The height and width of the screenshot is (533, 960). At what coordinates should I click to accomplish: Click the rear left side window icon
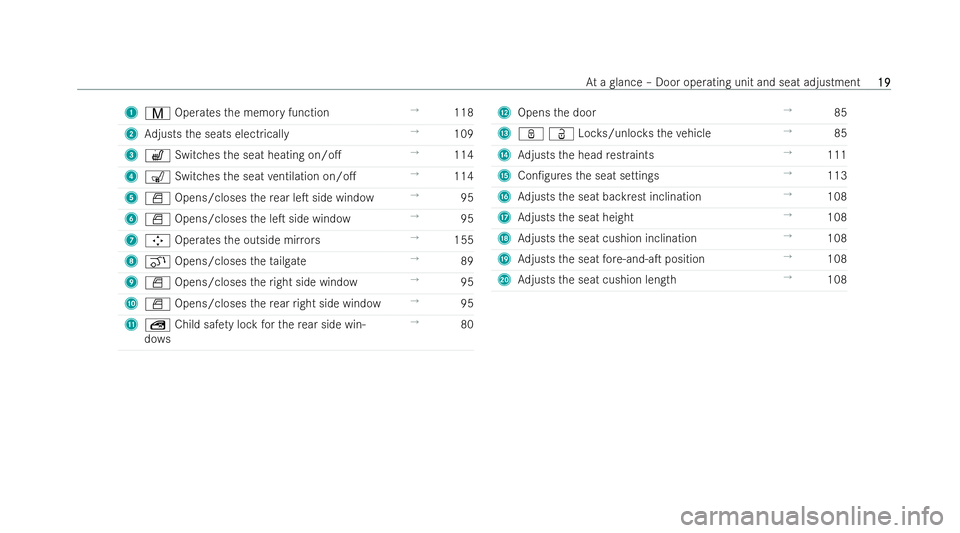point(157,198)
